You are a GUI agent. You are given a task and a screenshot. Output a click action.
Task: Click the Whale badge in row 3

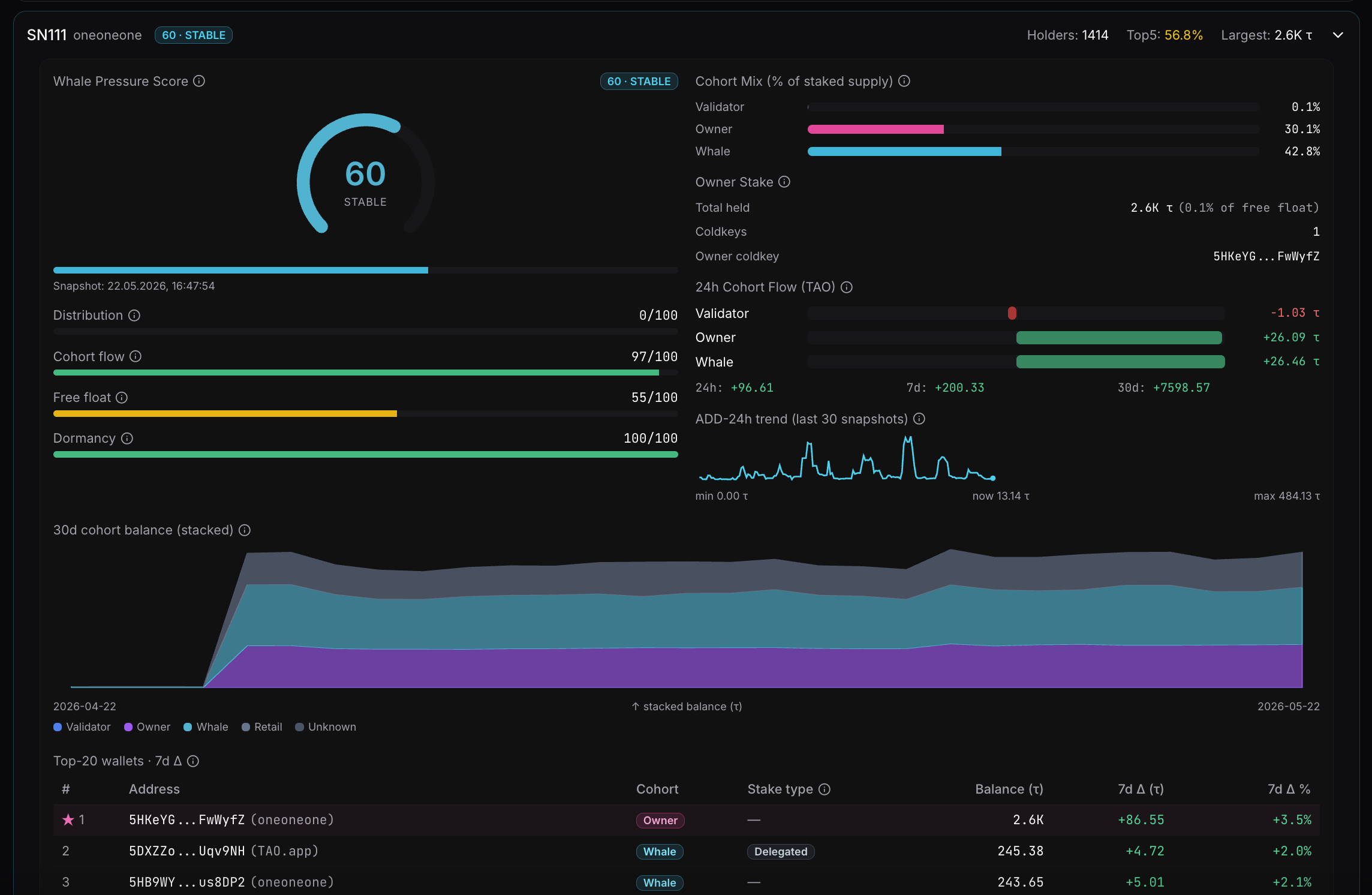point(660,883)
